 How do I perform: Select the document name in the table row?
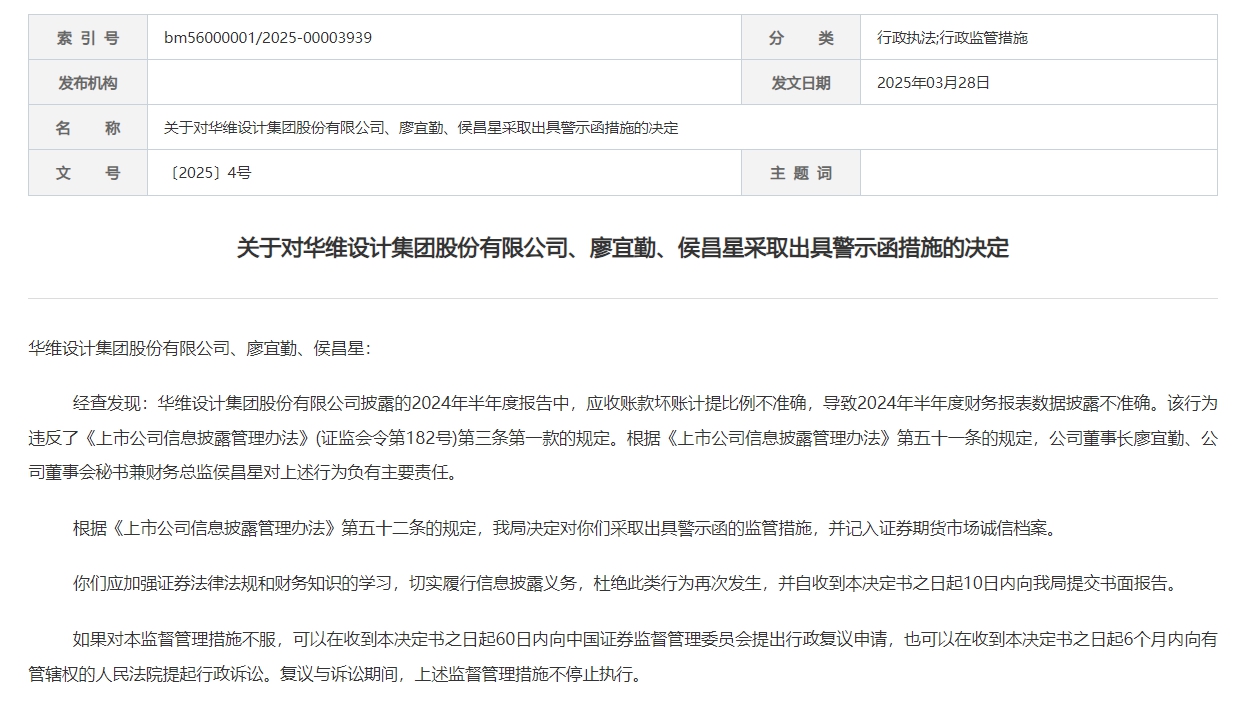point(421,128)
